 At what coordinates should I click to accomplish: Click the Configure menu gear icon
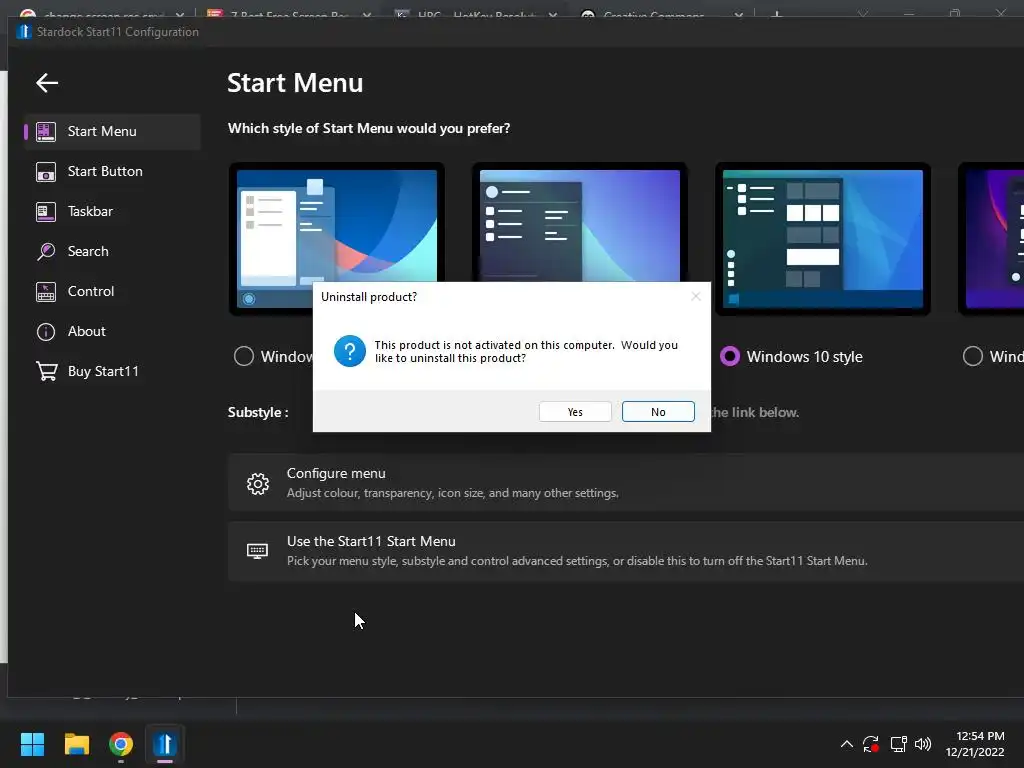pos(258,483)
